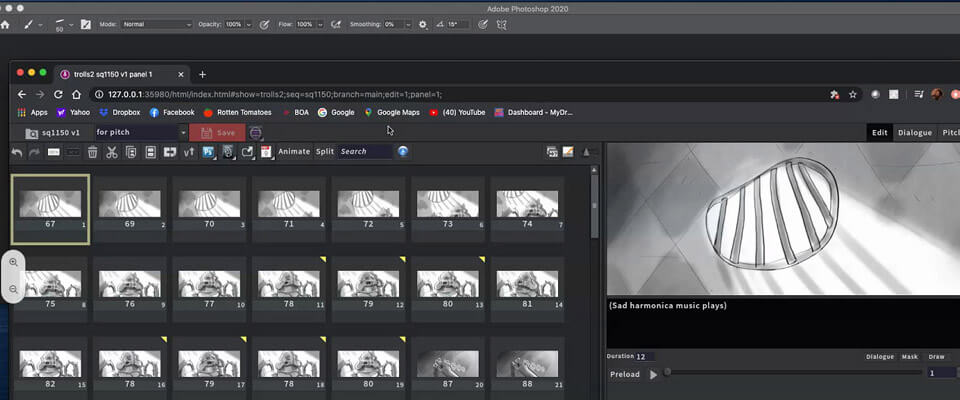Image resolution: width=960 pixels, height=400 pixels.
Task: Click the Duration value field
Action: coord(645,357)
